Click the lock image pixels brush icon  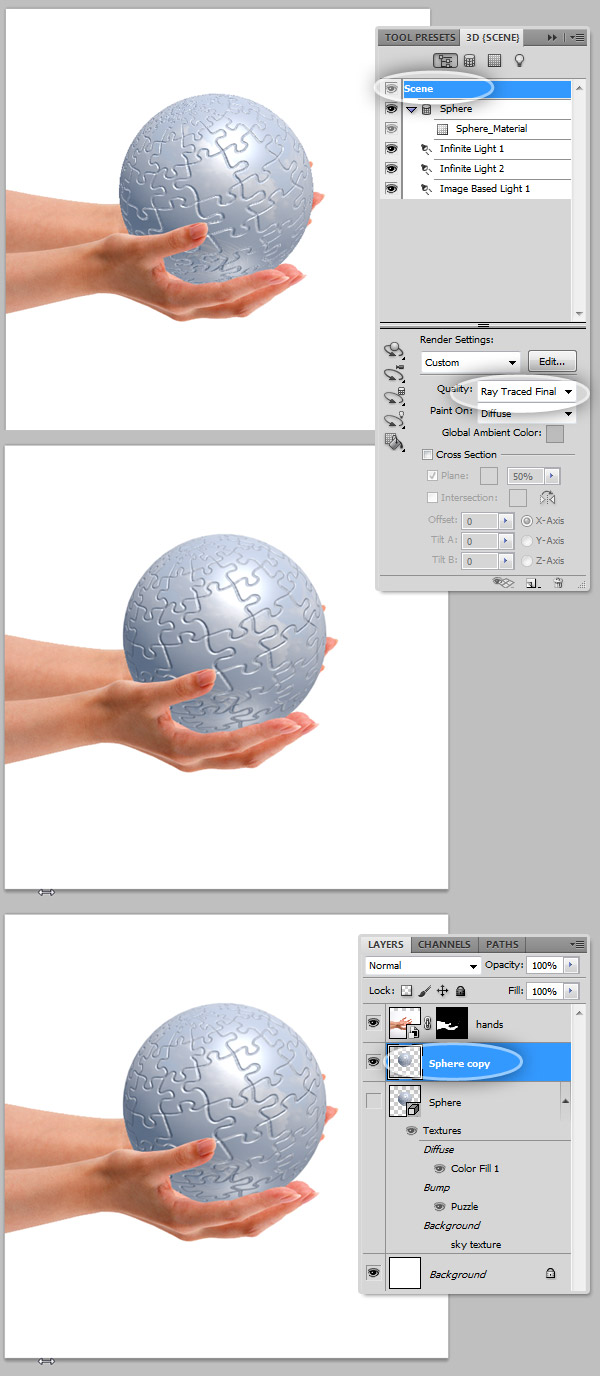pyautogui.click(x=424, y=991)
